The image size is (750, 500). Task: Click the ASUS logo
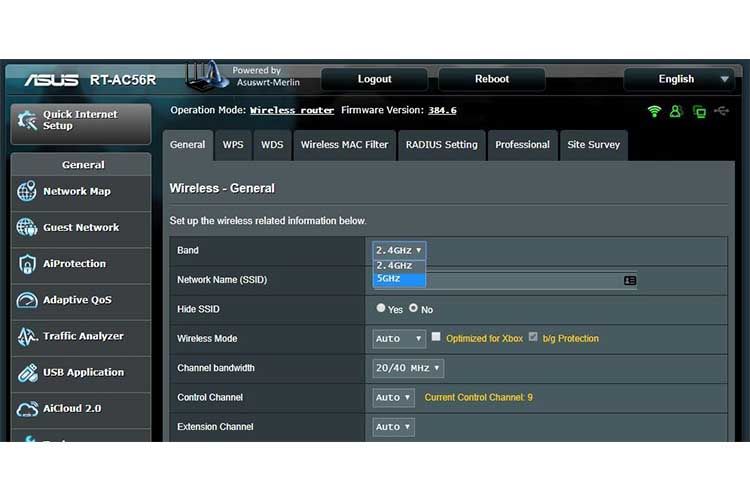pyautogui.click(x=52, y=80)
